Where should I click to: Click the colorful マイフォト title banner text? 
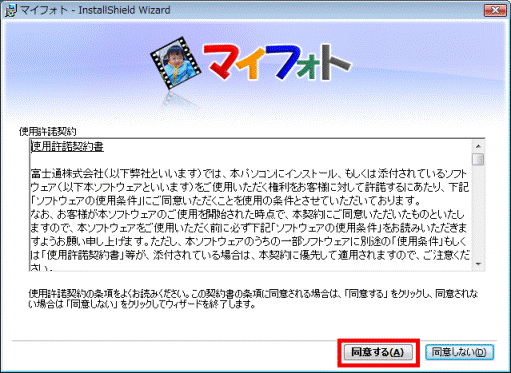tap(277, 63)
